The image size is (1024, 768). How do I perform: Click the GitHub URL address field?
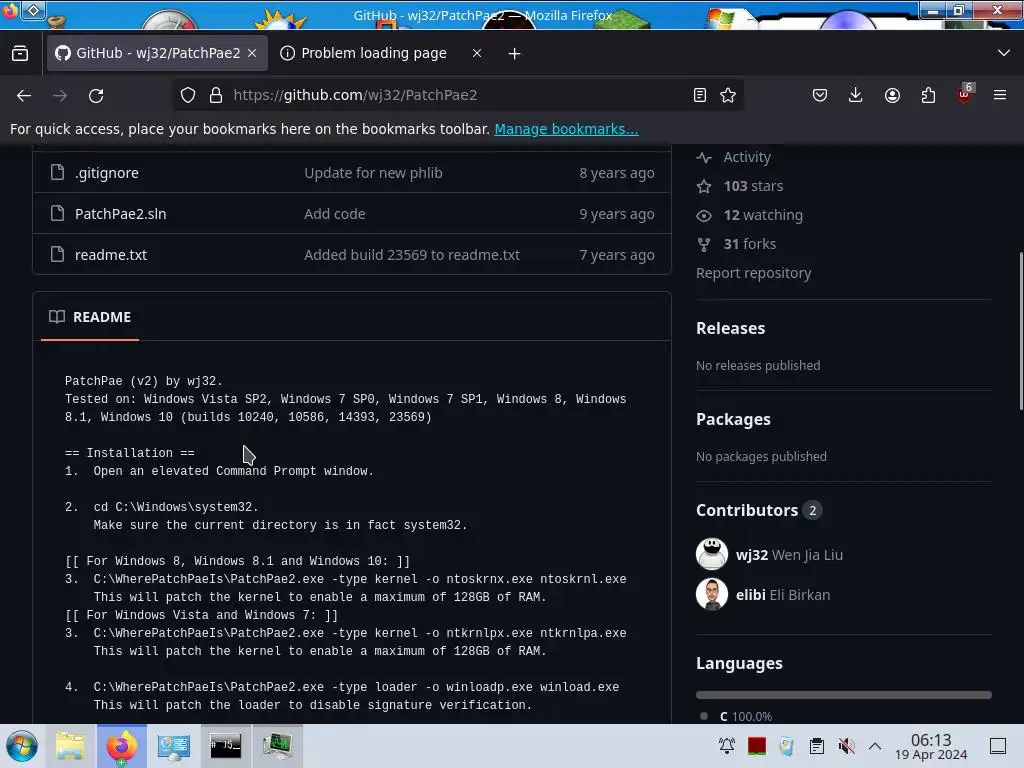pos(457,95)
